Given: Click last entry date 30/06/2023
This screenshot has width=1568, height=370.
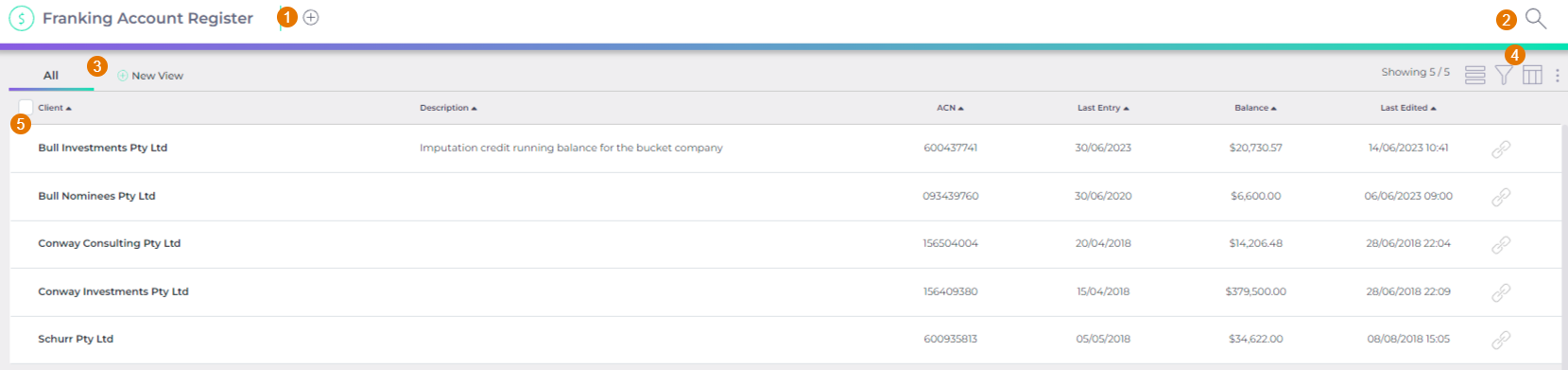Looking at the screenshot, I should point(1103,148).
